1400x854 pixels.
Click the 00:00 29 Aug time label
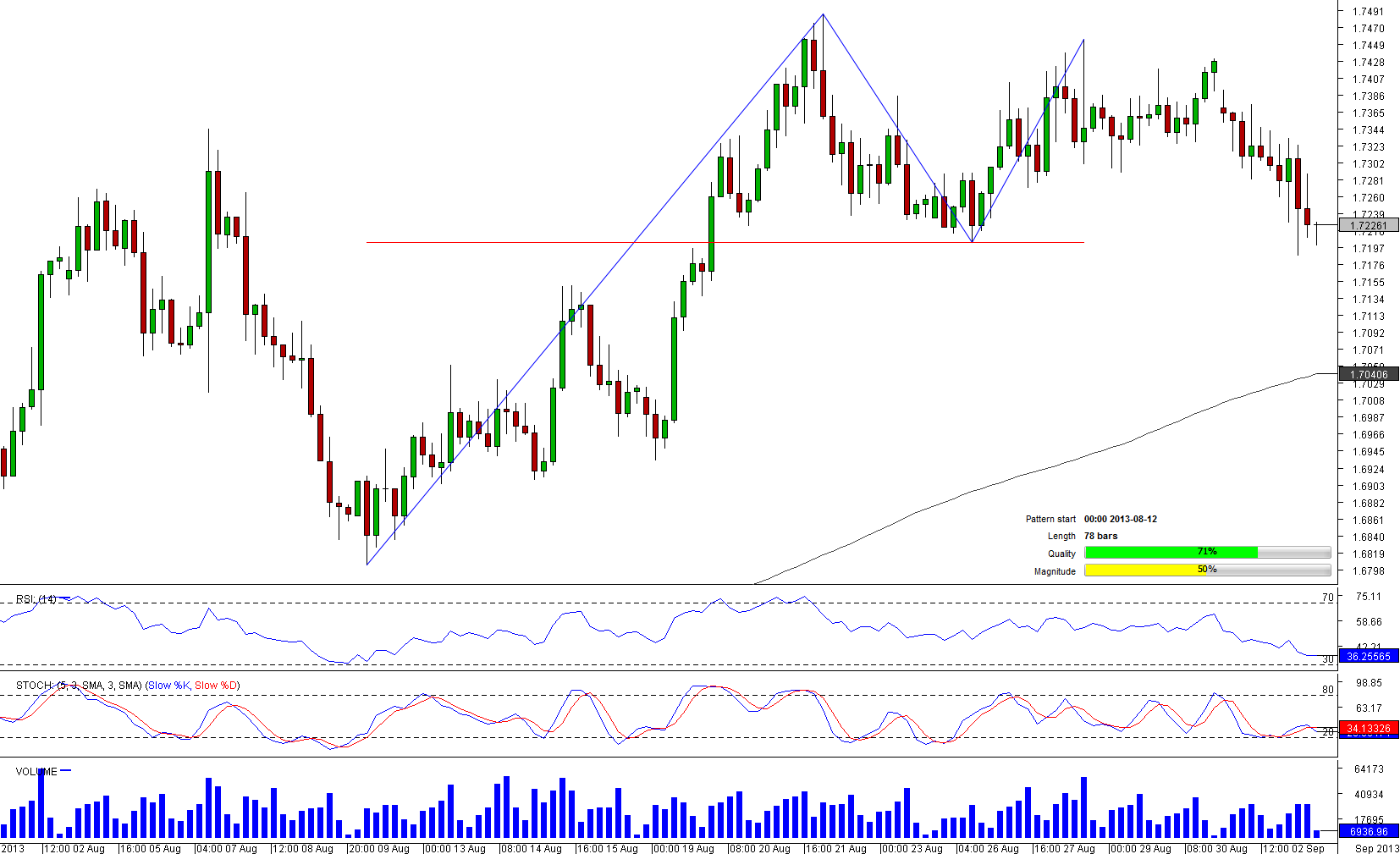pyautogui.click(x=1140, y=848)
